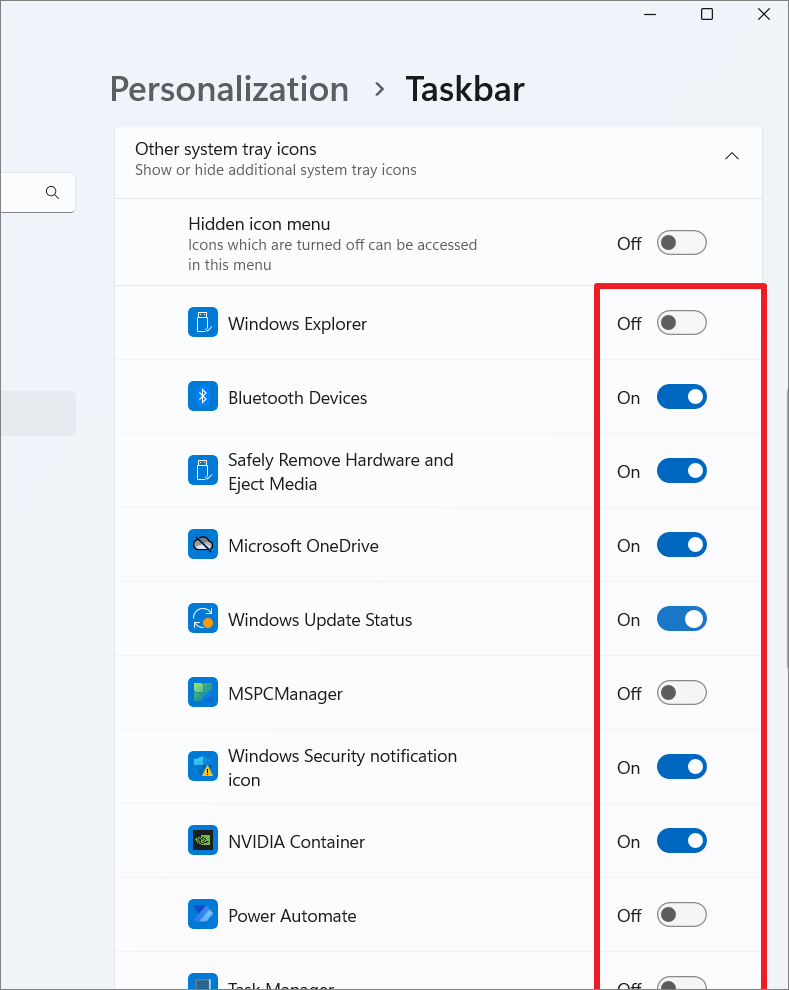Navigate back using the Personalization breadcrumb
The width and height of the screenshot is (789, 990).
[228, 89]
